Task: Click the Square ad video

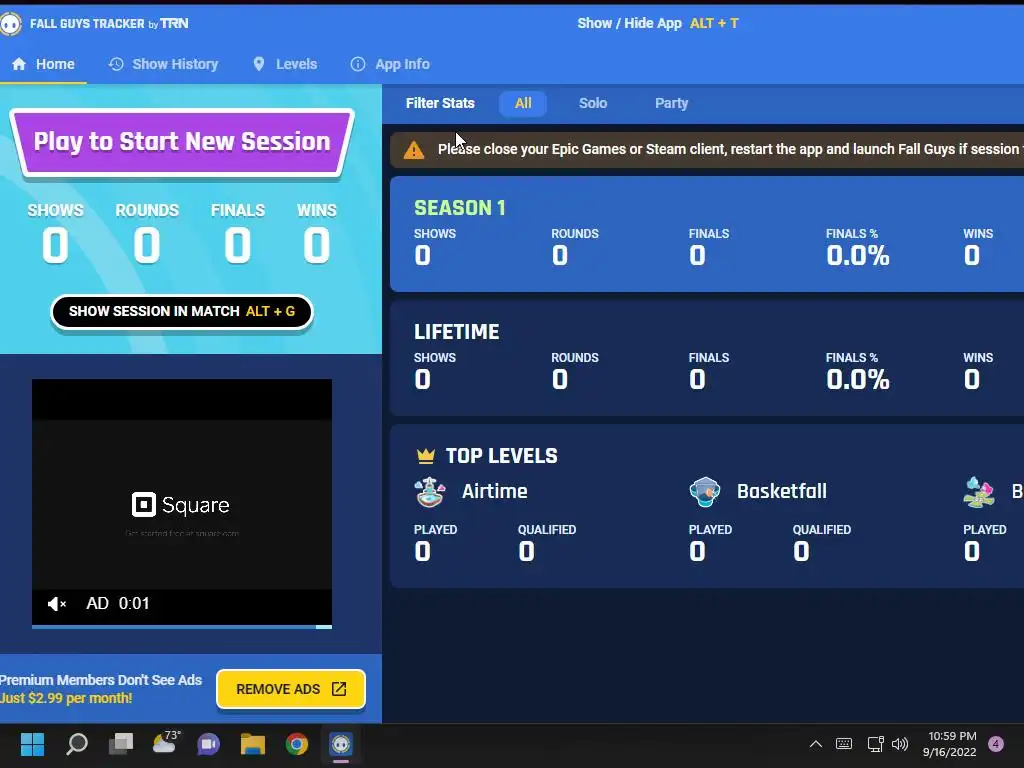Action: [x=182, y=504]
